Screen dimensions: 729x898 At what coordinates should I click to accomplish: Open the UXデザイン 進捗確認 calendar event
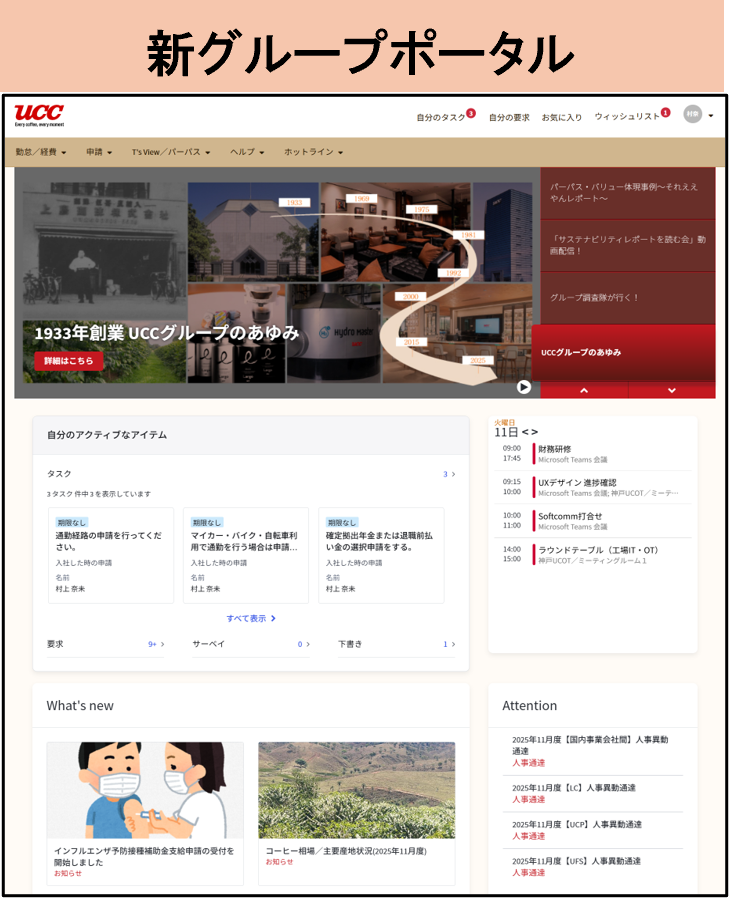coord(590,486)
